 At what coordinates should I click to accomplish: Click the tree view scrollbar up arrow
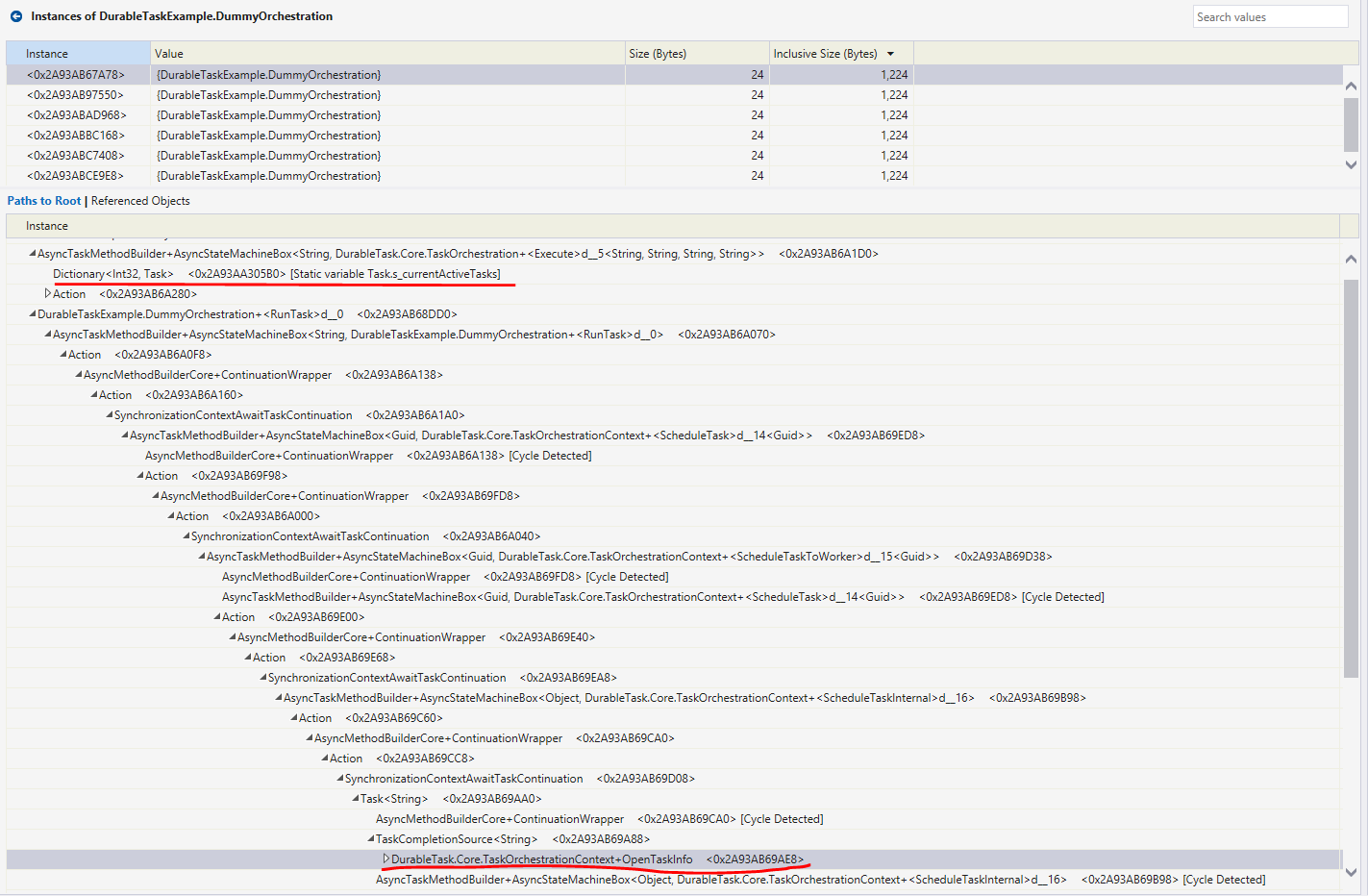(1351, 258)
